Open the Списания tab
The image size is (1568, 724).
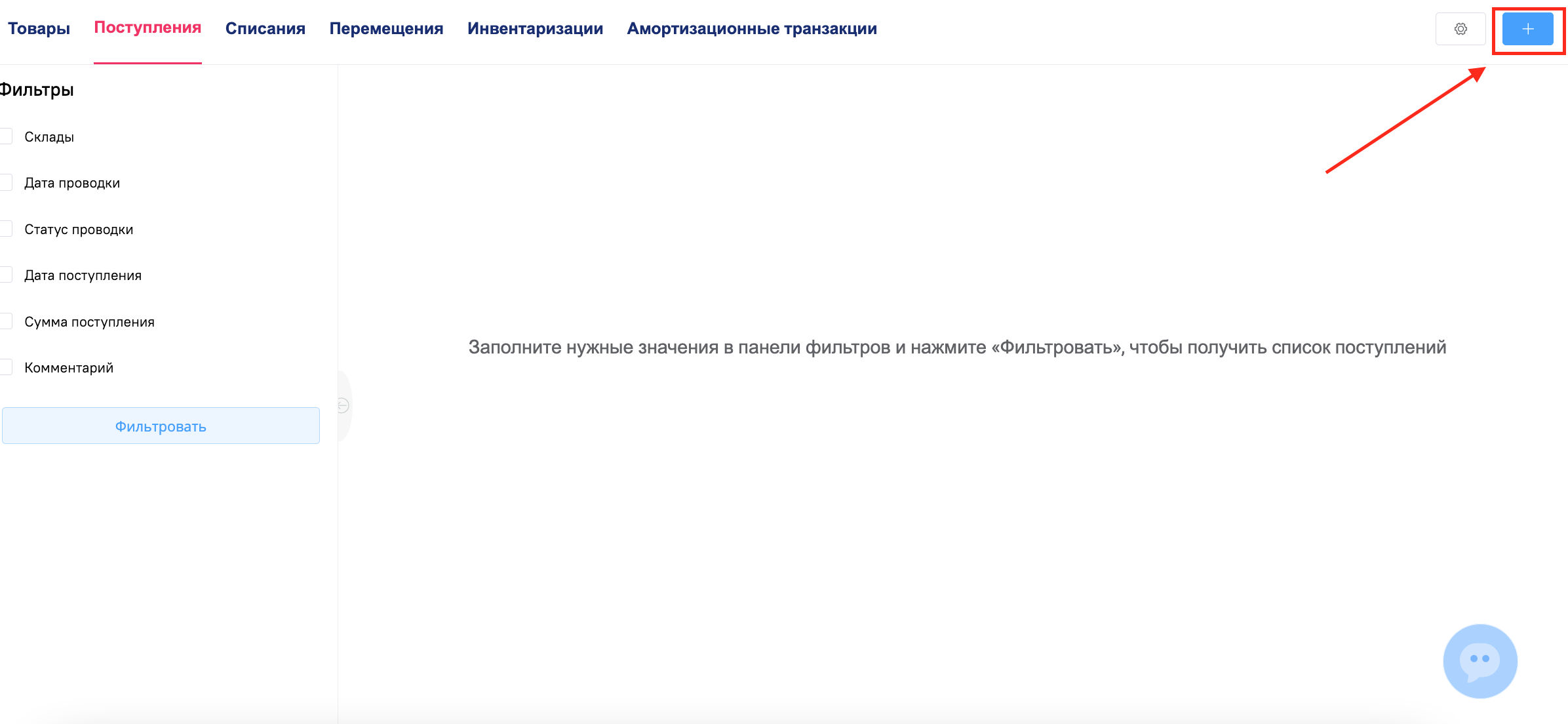point(265,28)
